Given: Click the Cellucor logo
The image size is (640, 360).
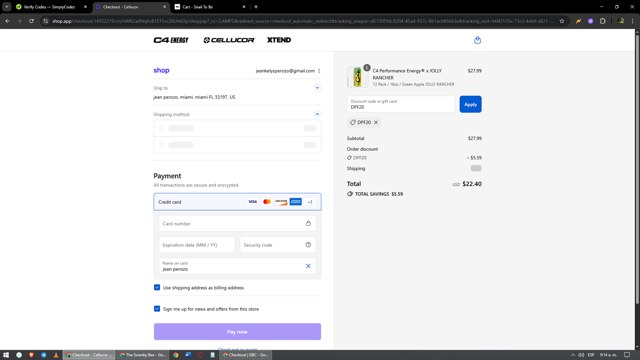Looking at the screenshot, I should 229,40.
